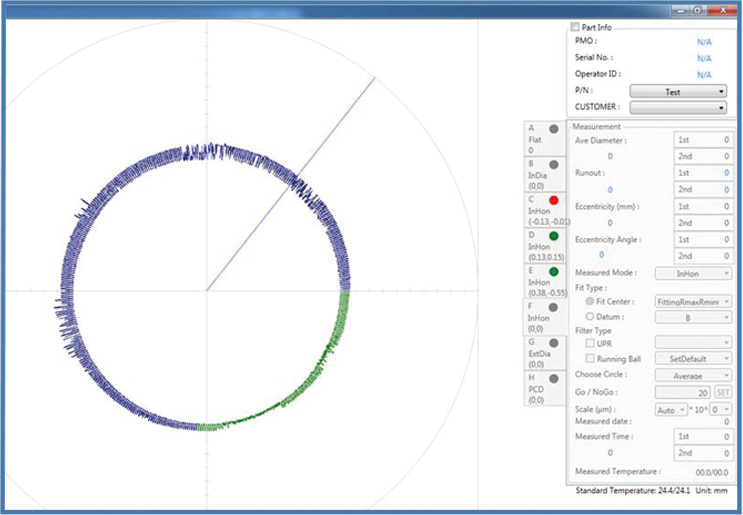Click the green status dot on tab D

pyautogui.click(x=554, y=236)
